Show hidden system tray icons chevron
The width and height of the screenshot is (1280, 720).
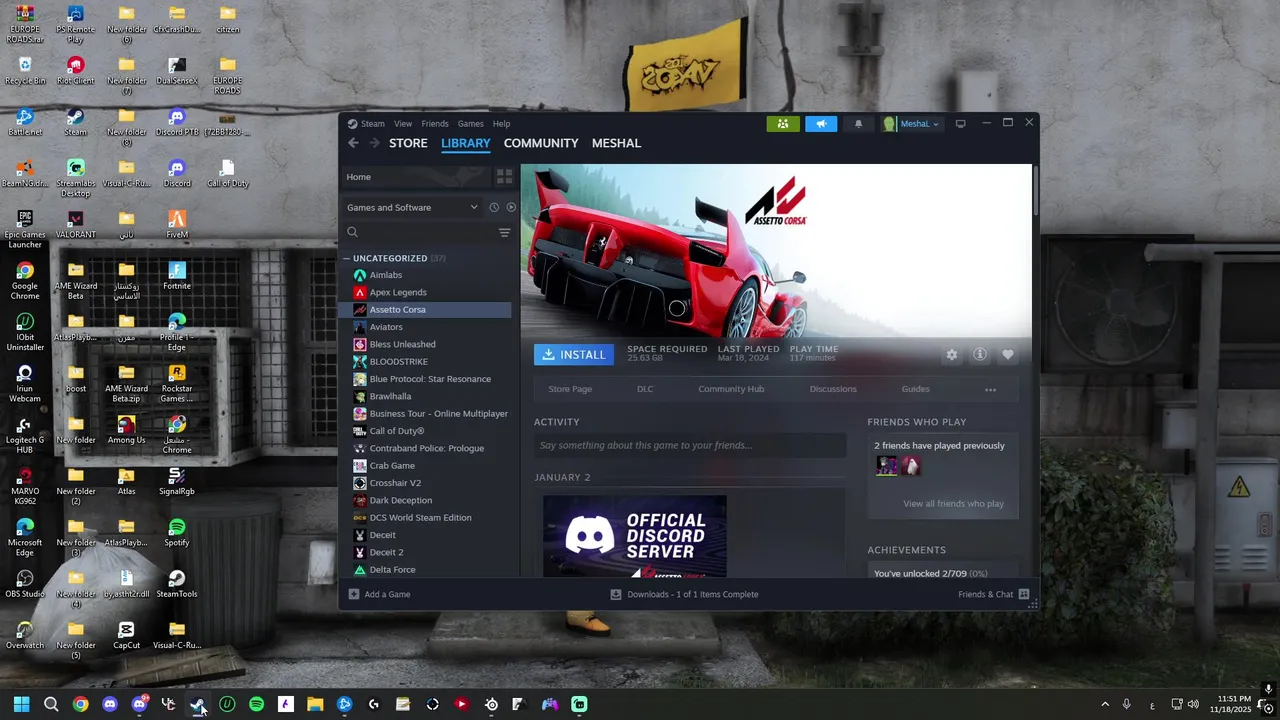click(x=1105, y=704)
